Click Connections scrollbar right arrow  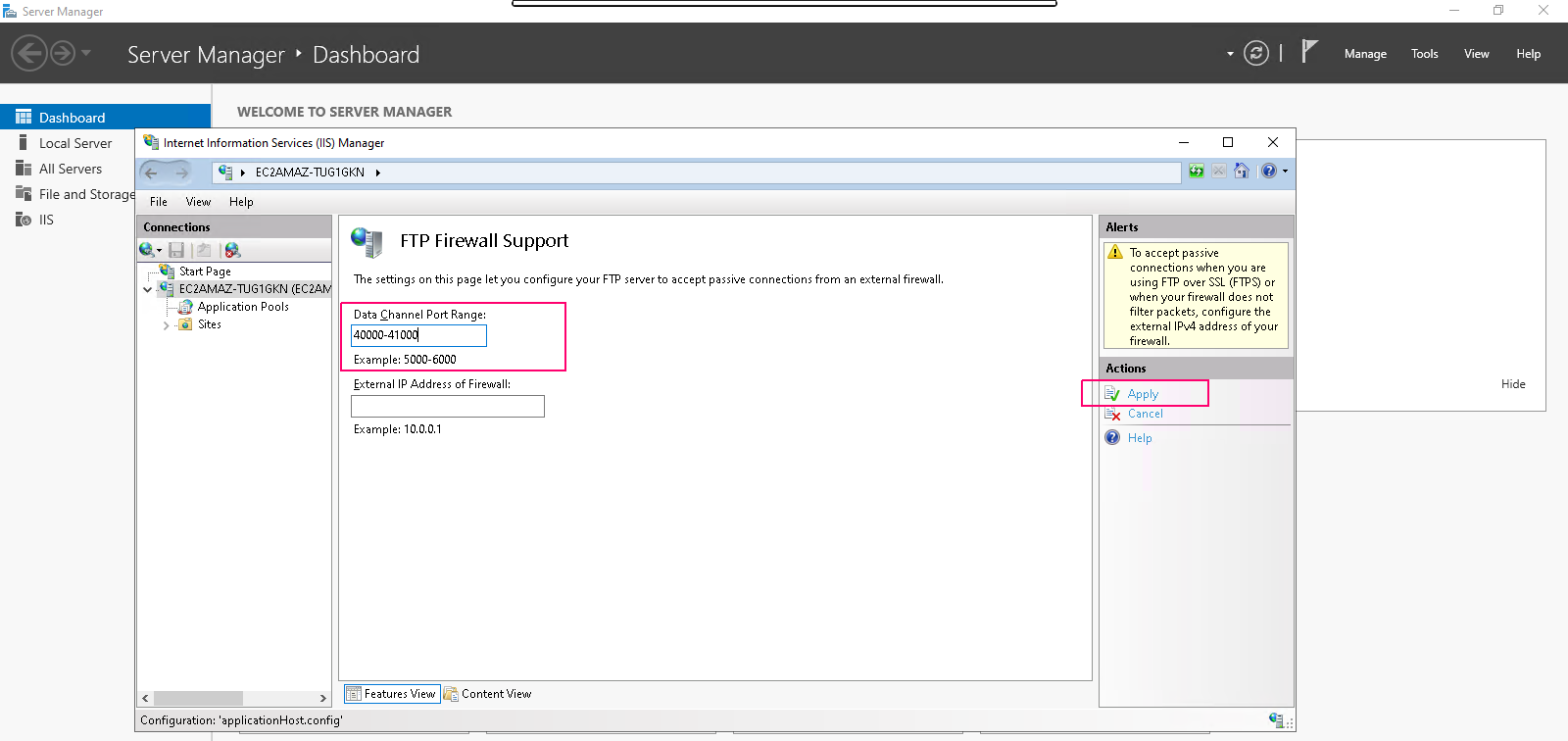[322, 698]
